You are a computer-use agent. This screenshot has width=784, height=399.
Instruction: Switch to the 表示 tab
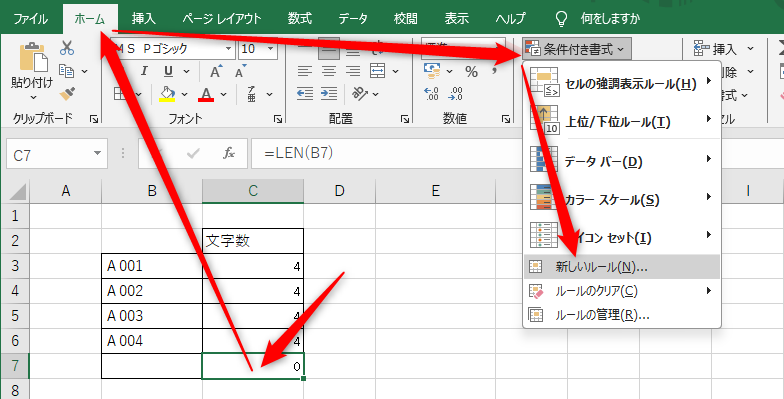[x=456, y=19]
